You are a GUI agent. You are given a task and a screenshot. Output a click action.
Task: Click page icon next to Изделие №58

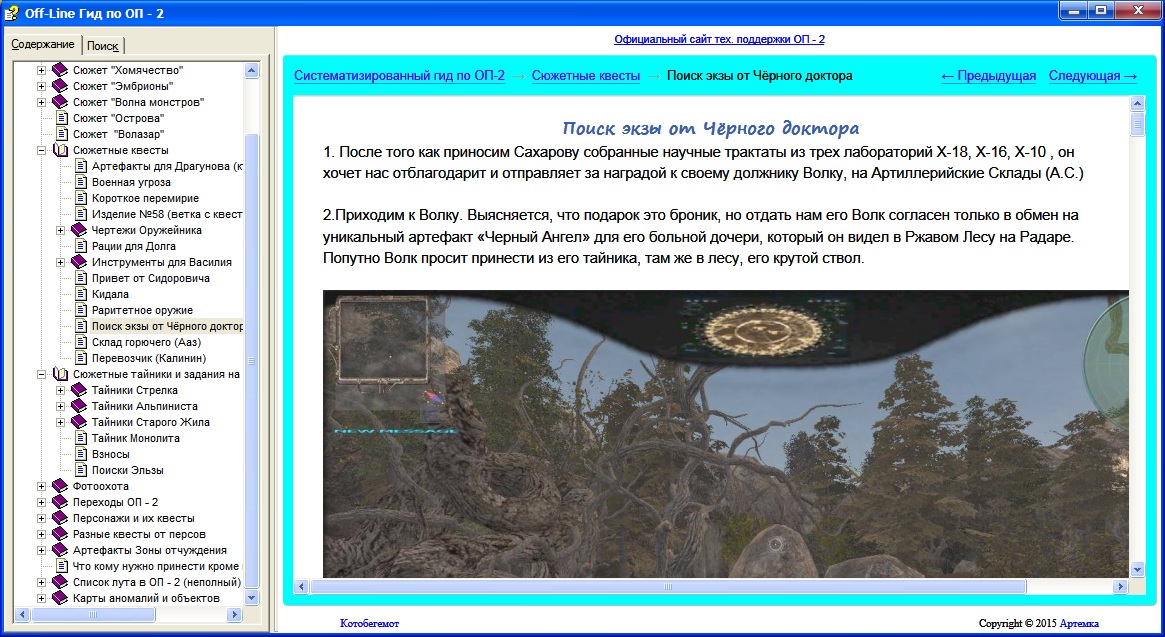(82, 214)
